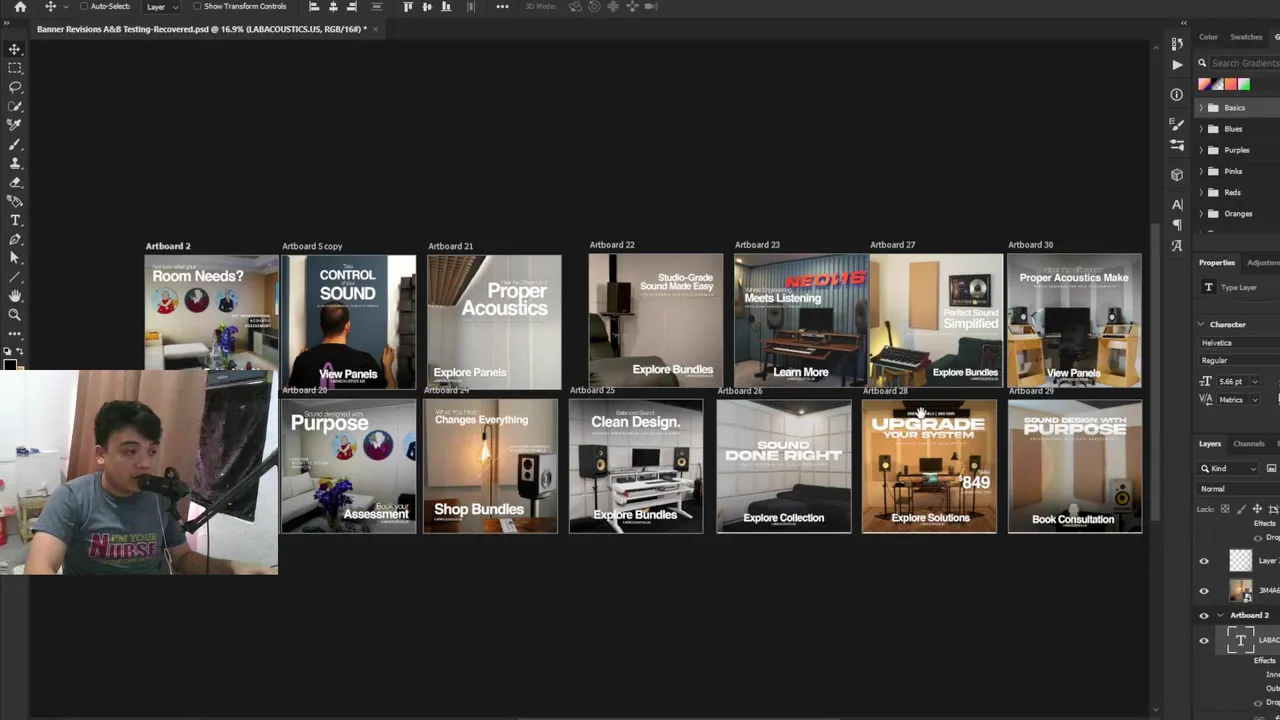Switch to the Swatches tab
The height and width of the screenshot is (720, 1280).
[1246, 37]
